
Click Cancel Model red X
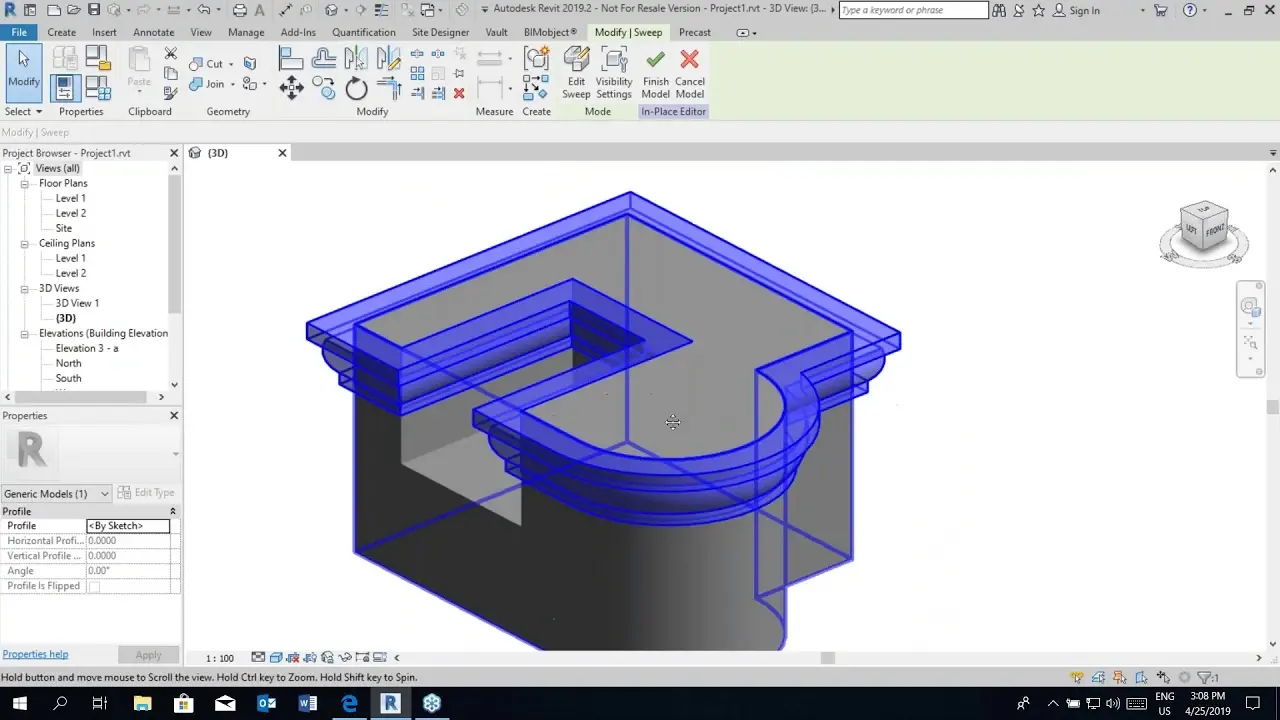(689, 73)
